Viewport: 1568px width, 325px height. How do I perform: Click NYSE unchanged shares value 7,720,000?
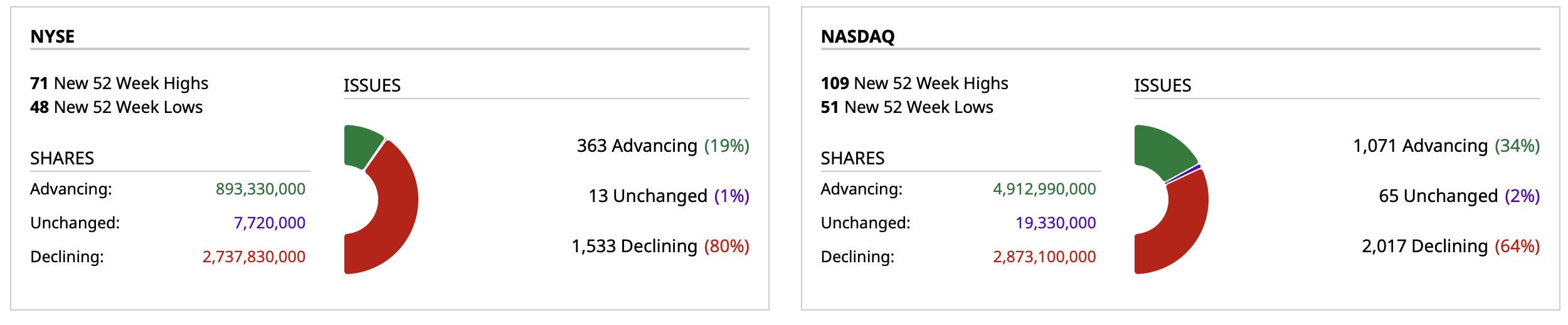(269, 223)
